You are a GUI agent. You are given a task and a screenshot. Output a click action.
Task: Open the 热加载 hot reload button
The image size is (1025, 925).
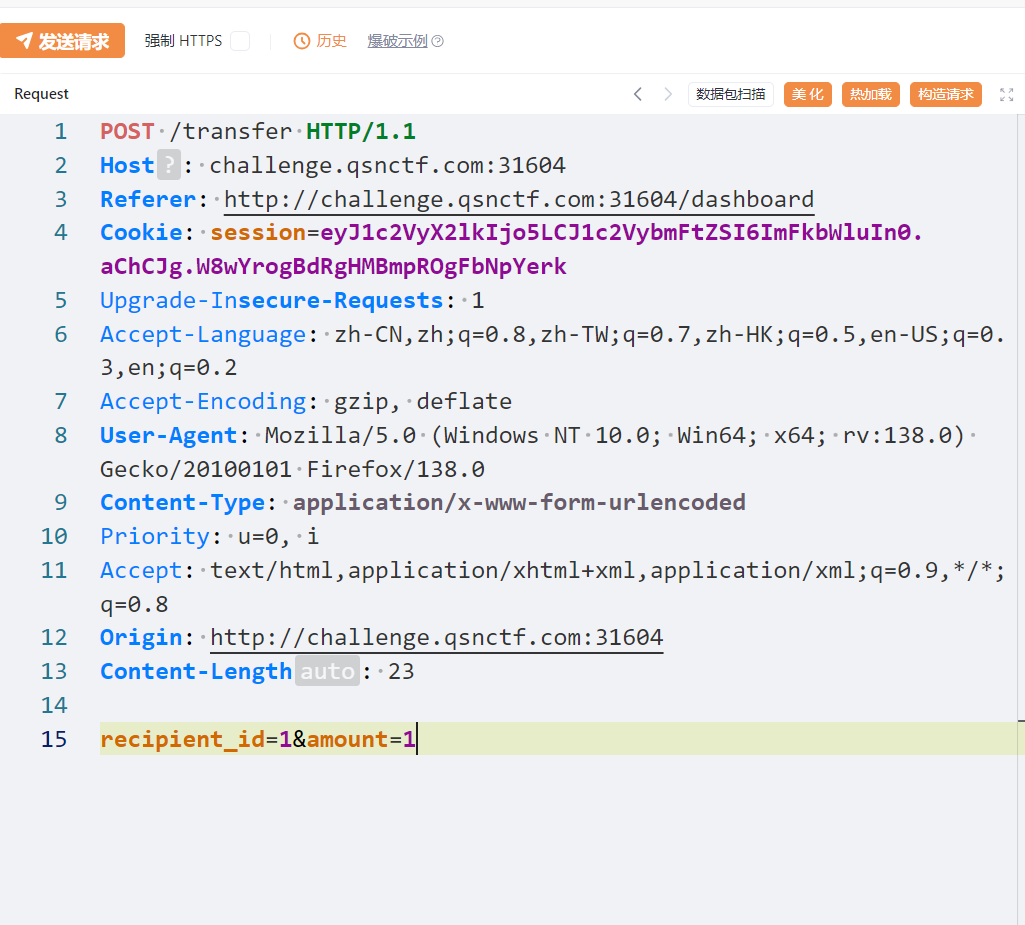pyautogui.click(x=871, y=94)
